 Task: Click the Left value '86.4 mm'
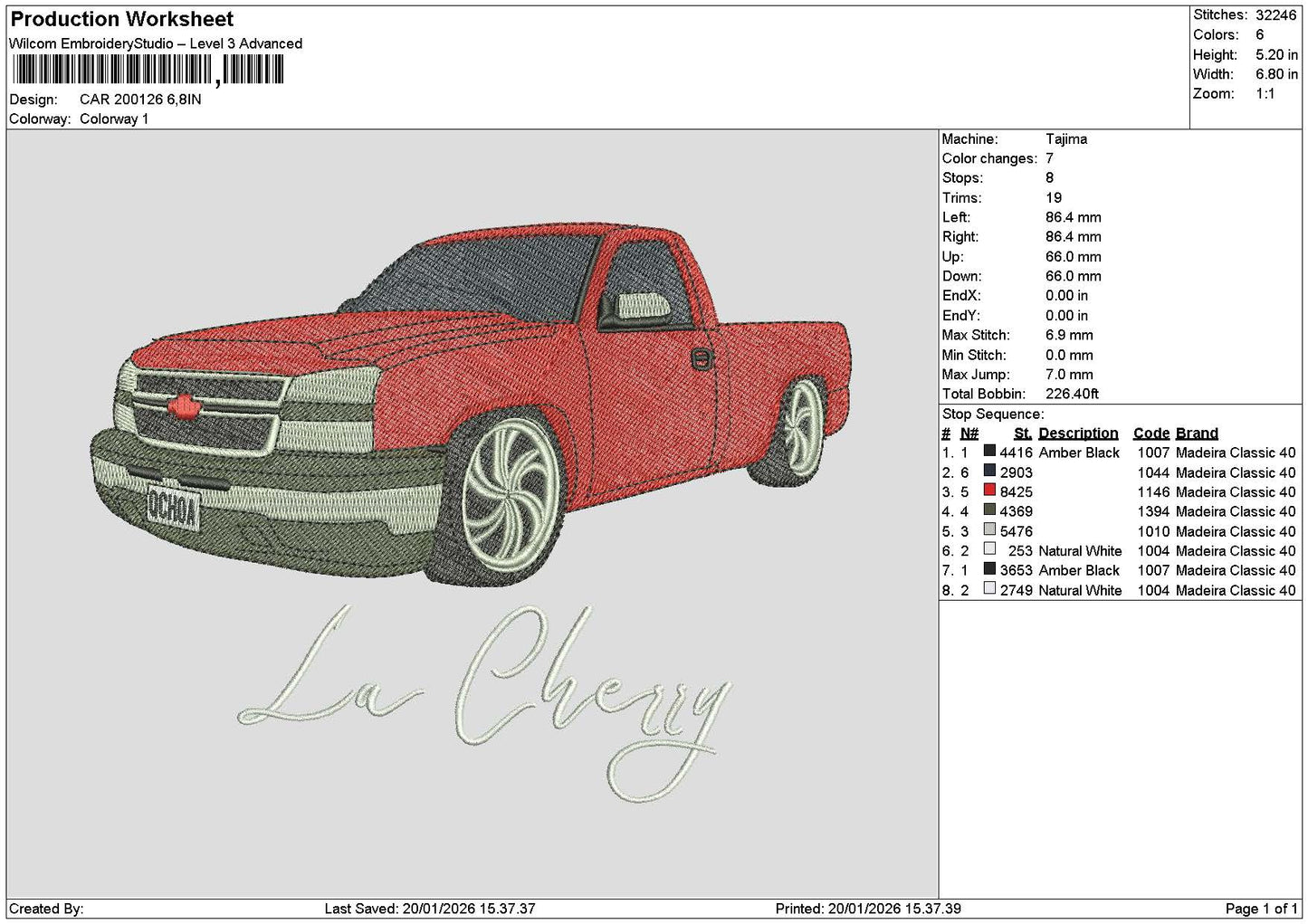pyautogui.click(x=1074, y=217)
